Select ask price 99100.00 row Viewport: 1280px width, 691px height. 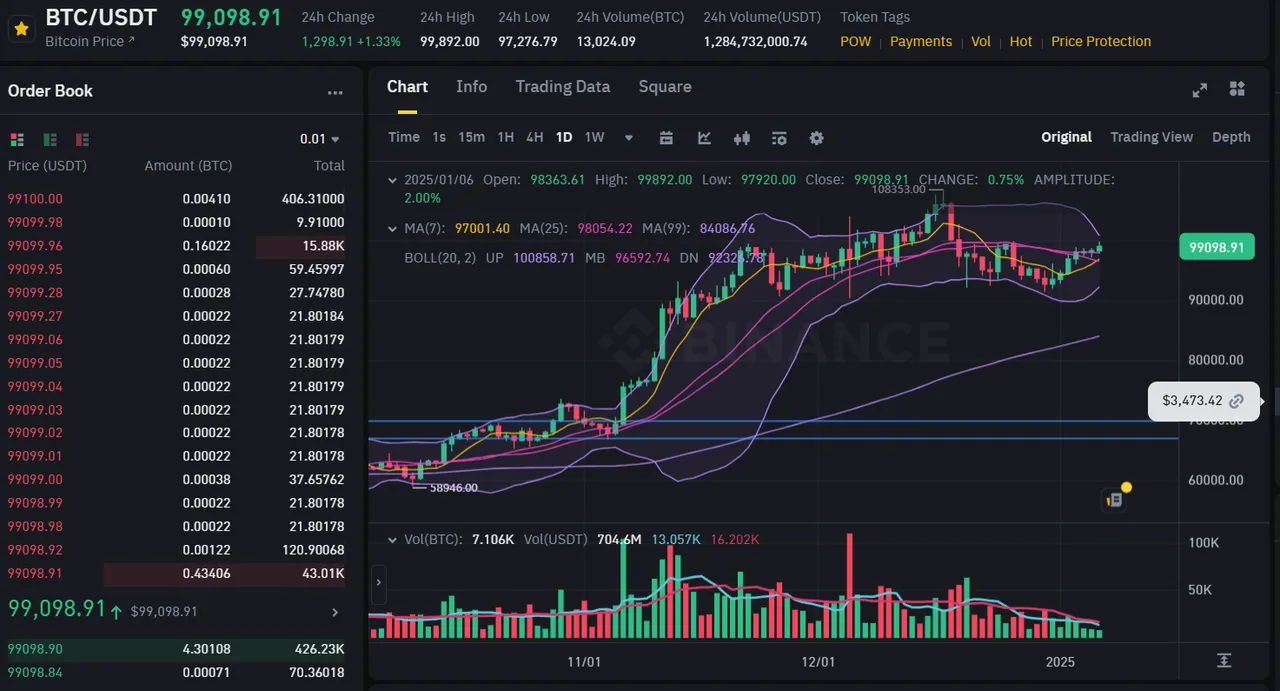(x=176, y=199)
